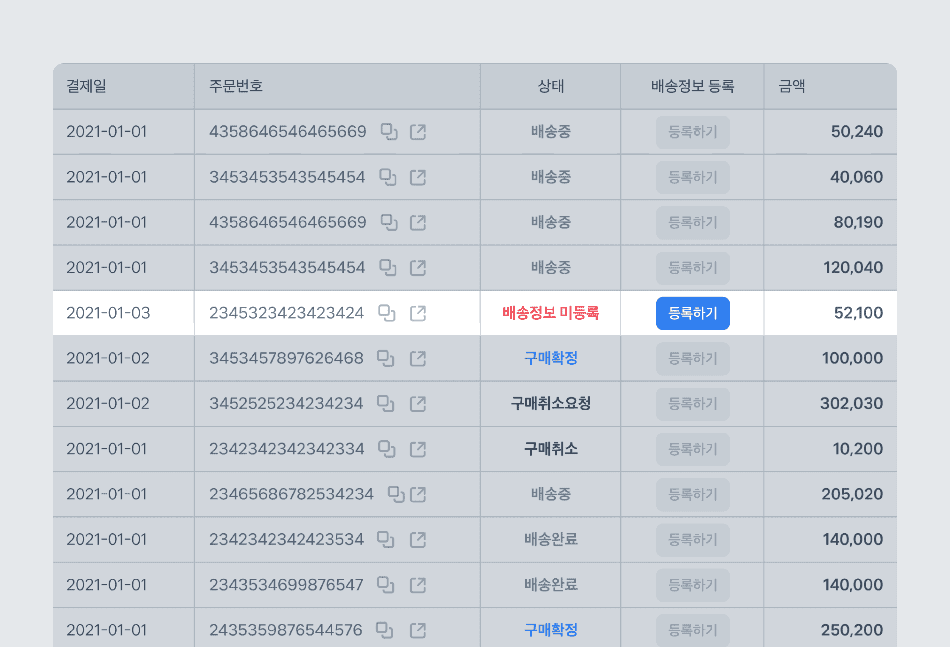Select 배송완료 status for order 2342342342423534
This screenshot has width=950, height=647.
point(551,539)
